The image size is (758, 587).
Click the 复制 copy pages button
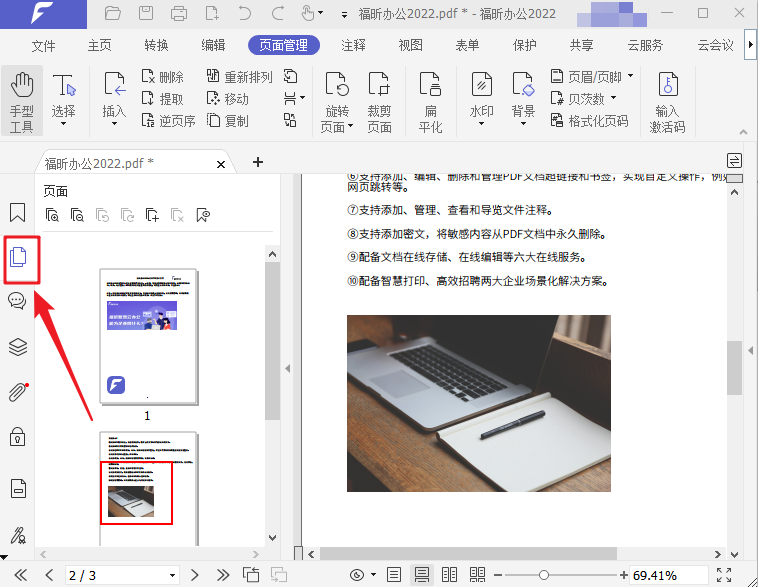tap(228, 120)
